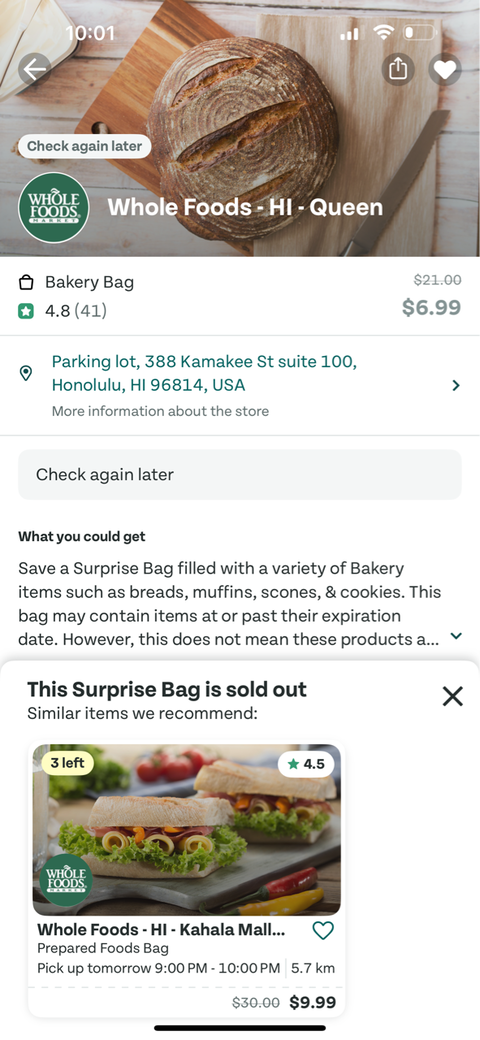Close the sold out recommendation panel
Viewport: 480px width, 1040px height.
pyautogui.click(x=452, y=696)
